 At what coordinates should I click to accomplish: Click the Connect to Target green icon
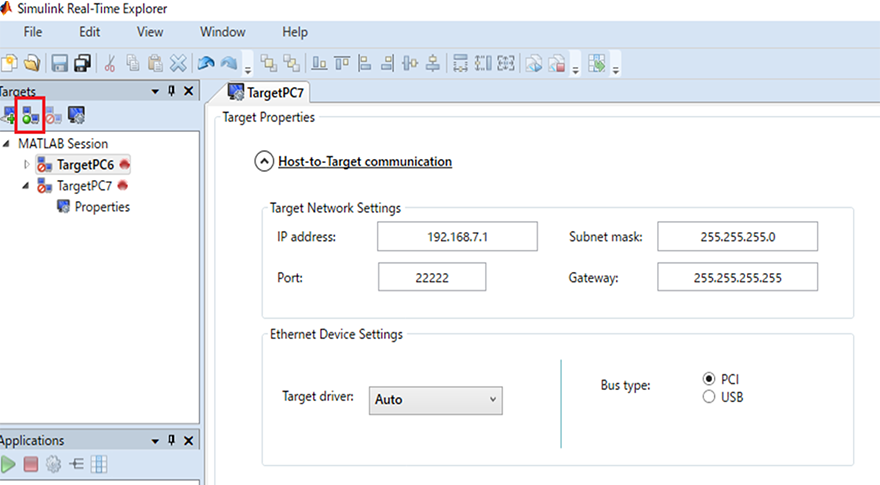30,116
